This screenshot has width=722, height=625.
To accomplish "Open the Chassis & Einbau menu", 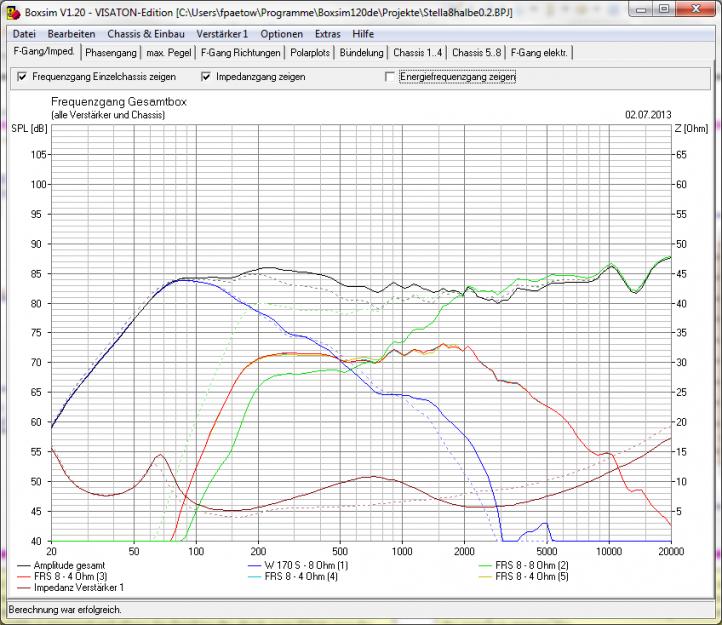I will [146, 34].
